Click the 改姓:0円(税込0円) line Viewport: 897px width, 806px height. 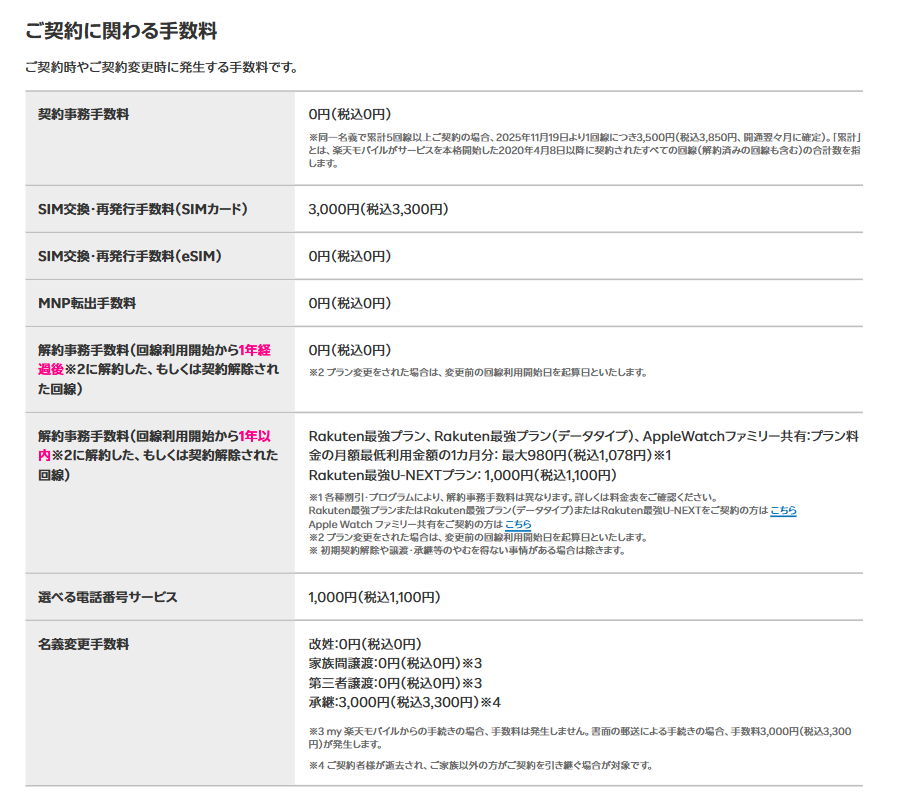pos(364,644)
